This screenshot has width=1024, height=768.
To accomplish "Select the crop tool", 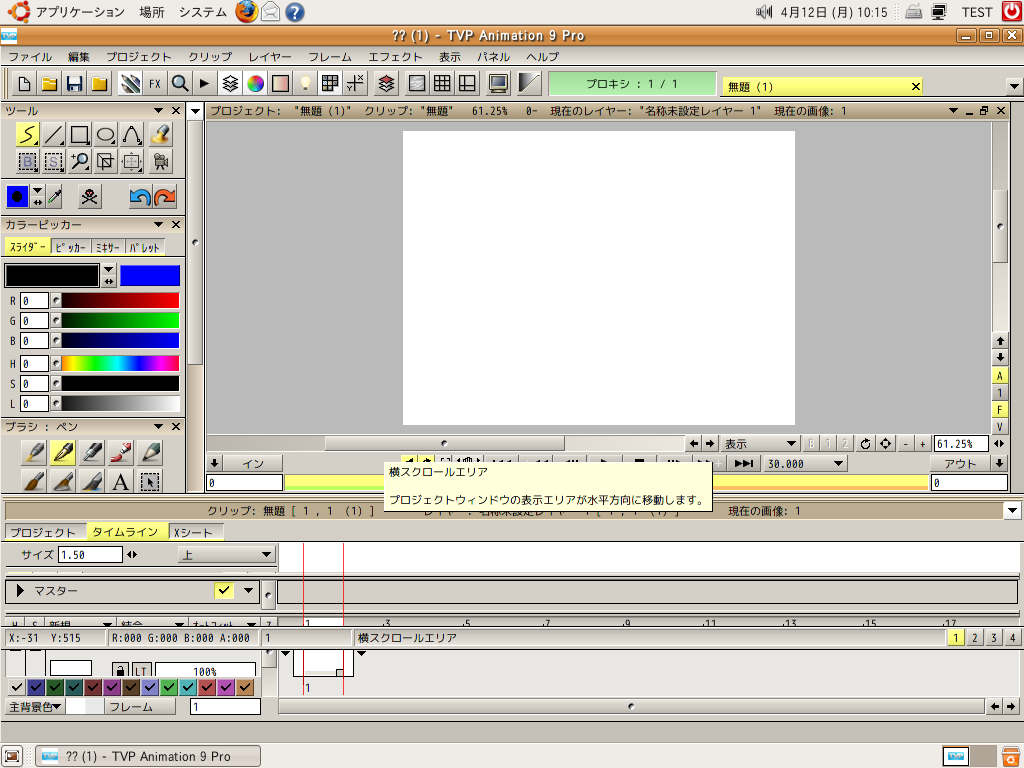I will [106, 161].
